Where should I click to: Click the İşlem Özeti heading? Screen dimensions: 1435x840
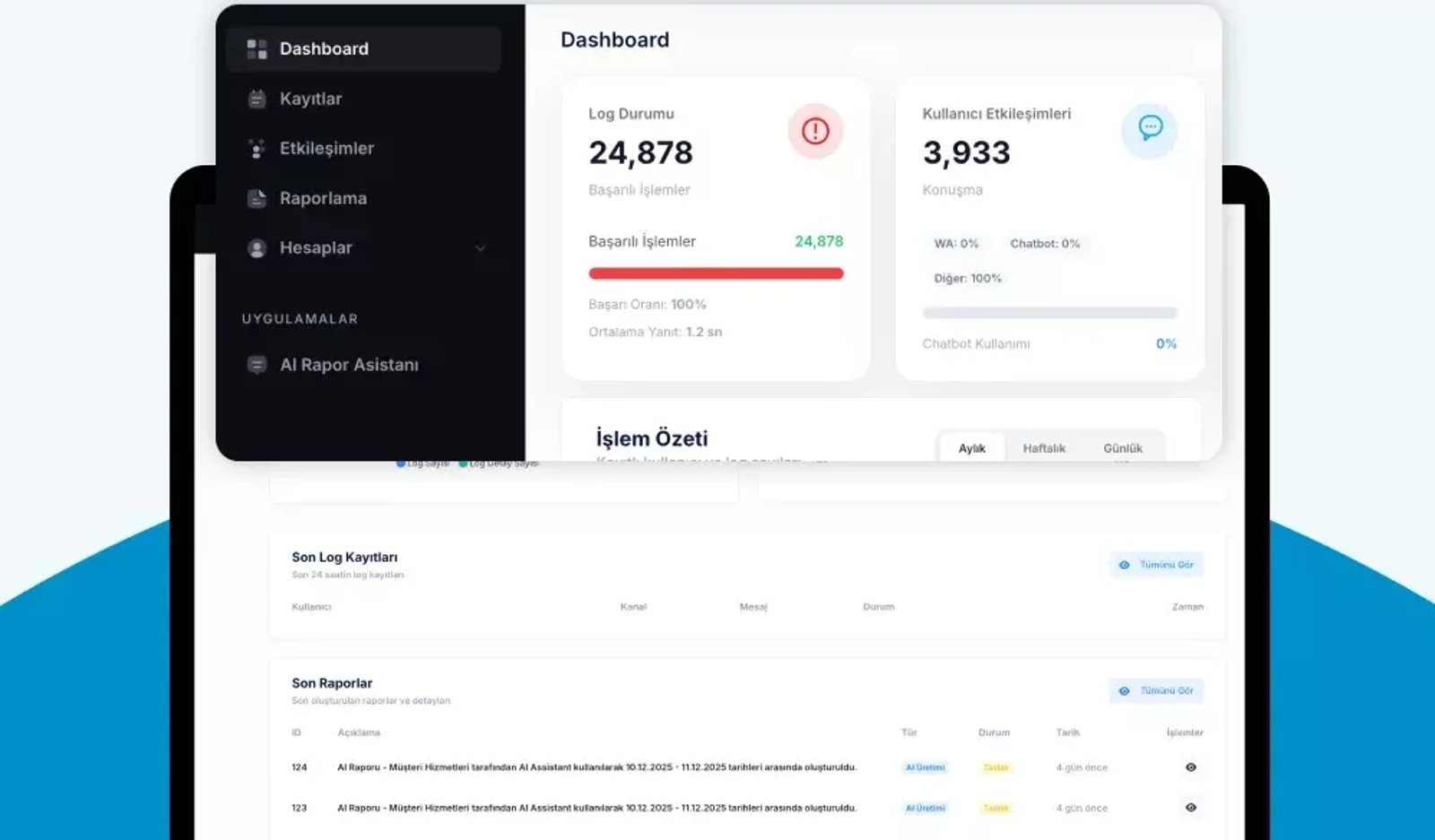point(652,438)
